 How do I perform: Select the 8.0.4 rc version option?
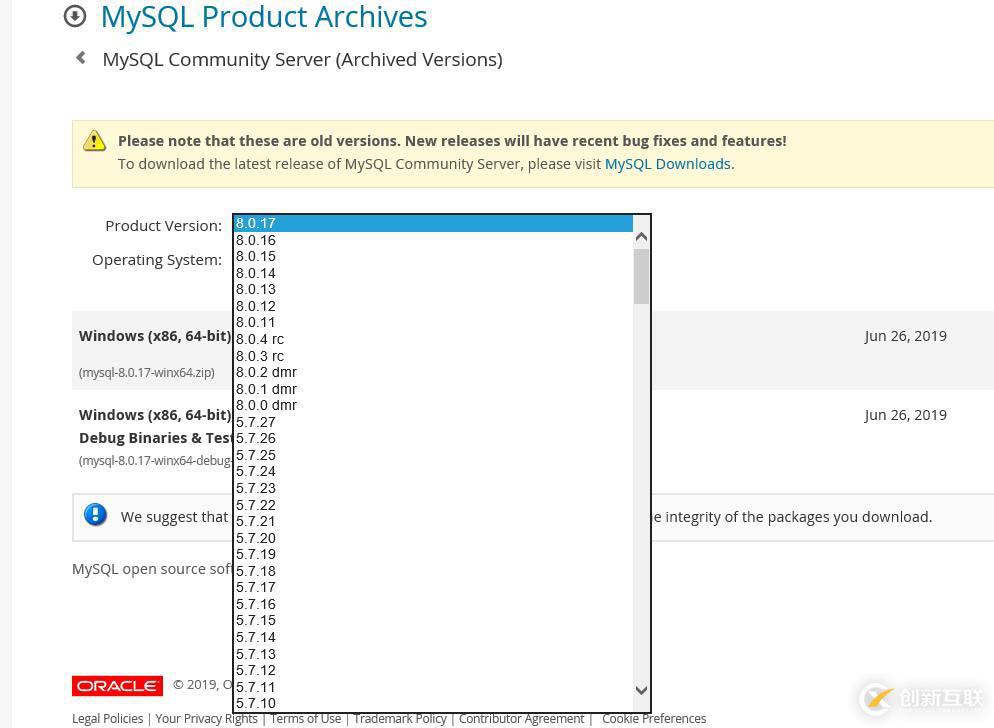click(x=260, y=339)
